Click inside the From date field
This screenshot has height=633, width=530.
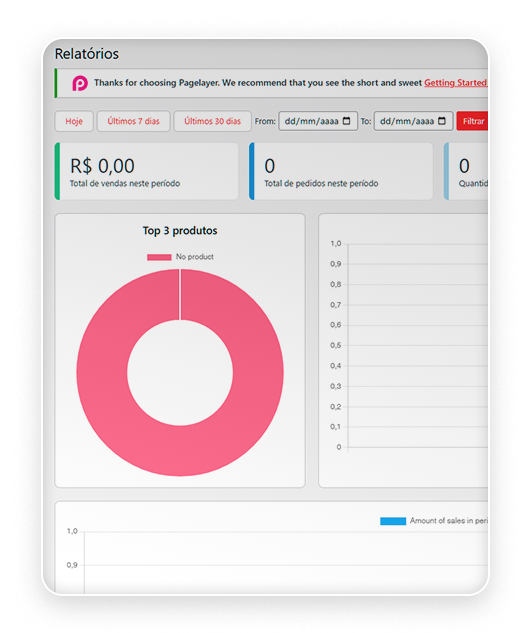click(x=318, y=121)
